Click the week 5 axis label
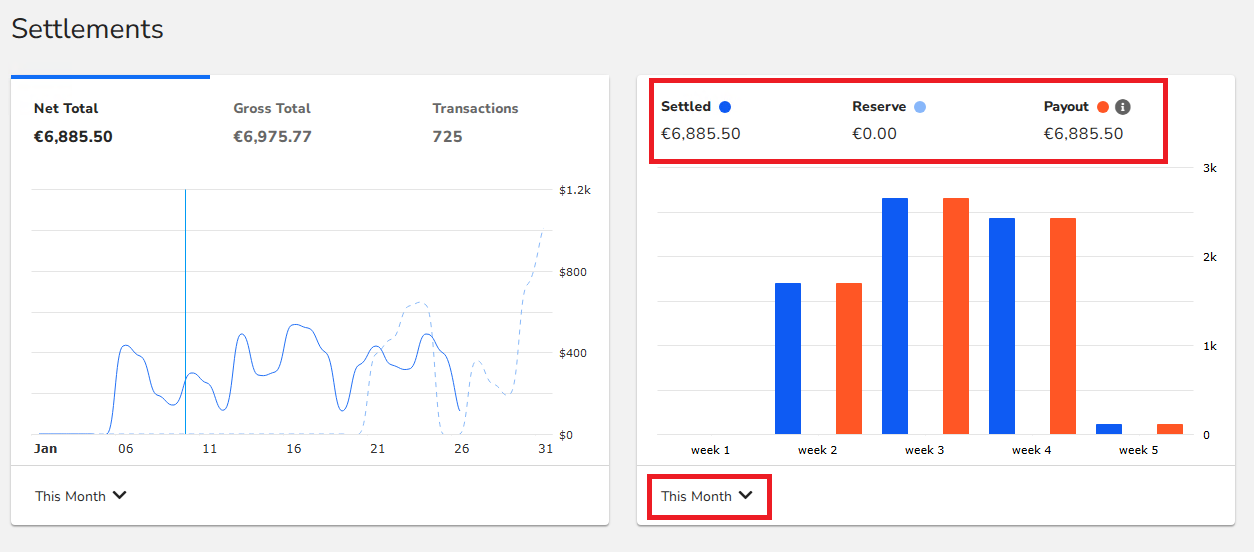Screen dimensions: 1254x552 tap(1138, 450)
